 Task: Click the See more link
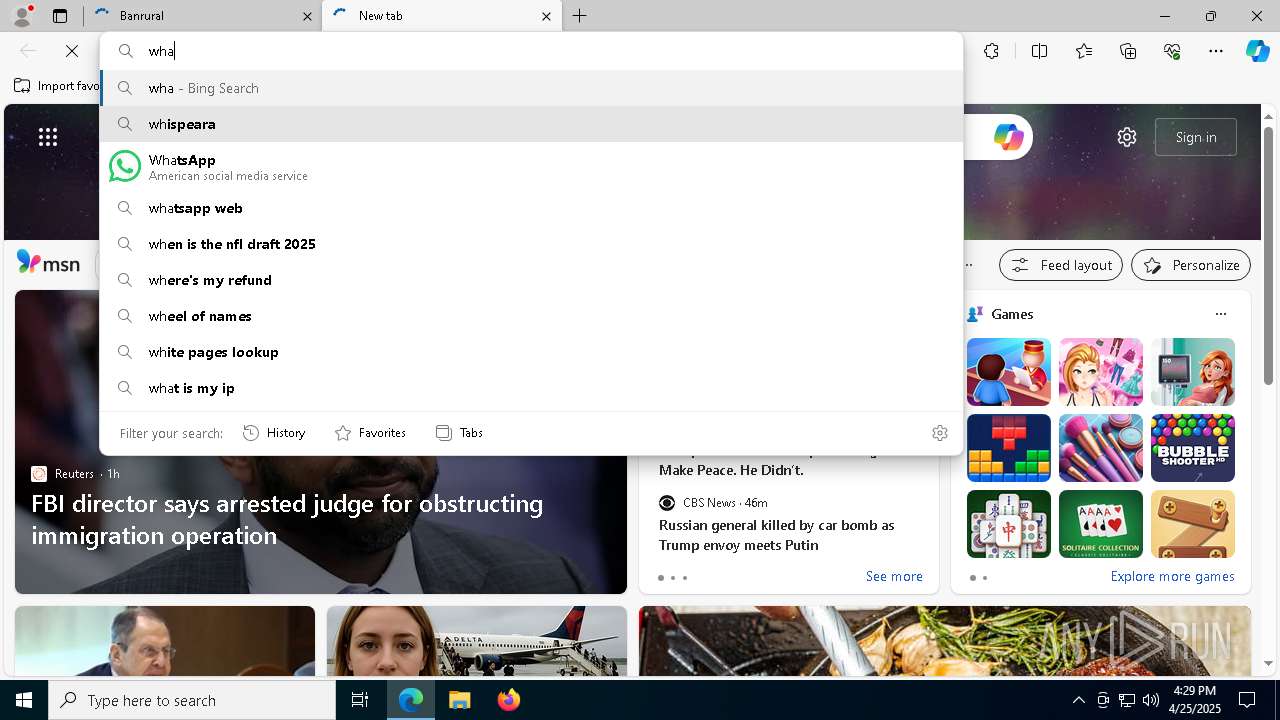[x=894, y=576]
